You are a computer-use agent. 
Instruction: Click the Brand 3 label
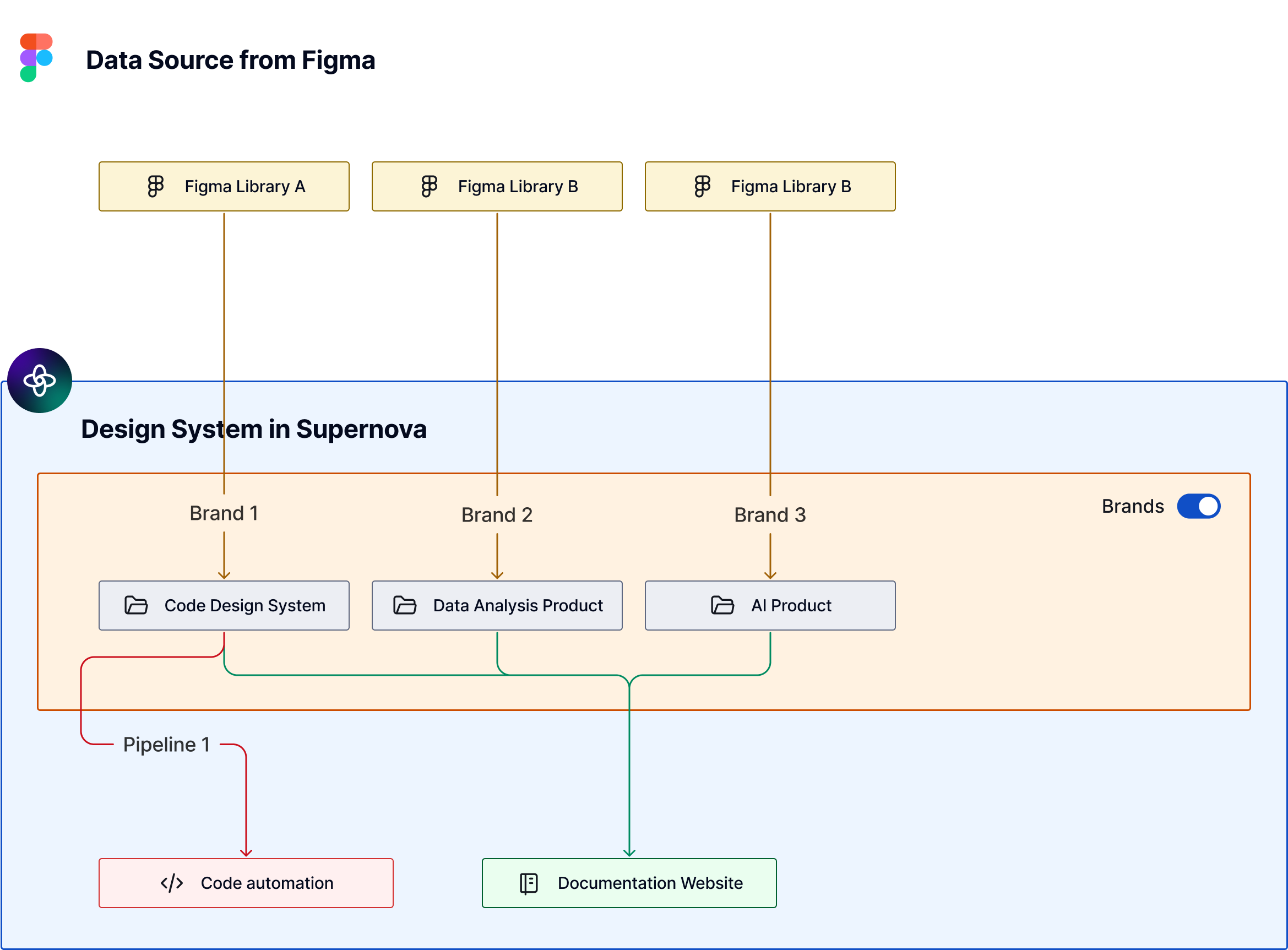(x=770, y=515)
